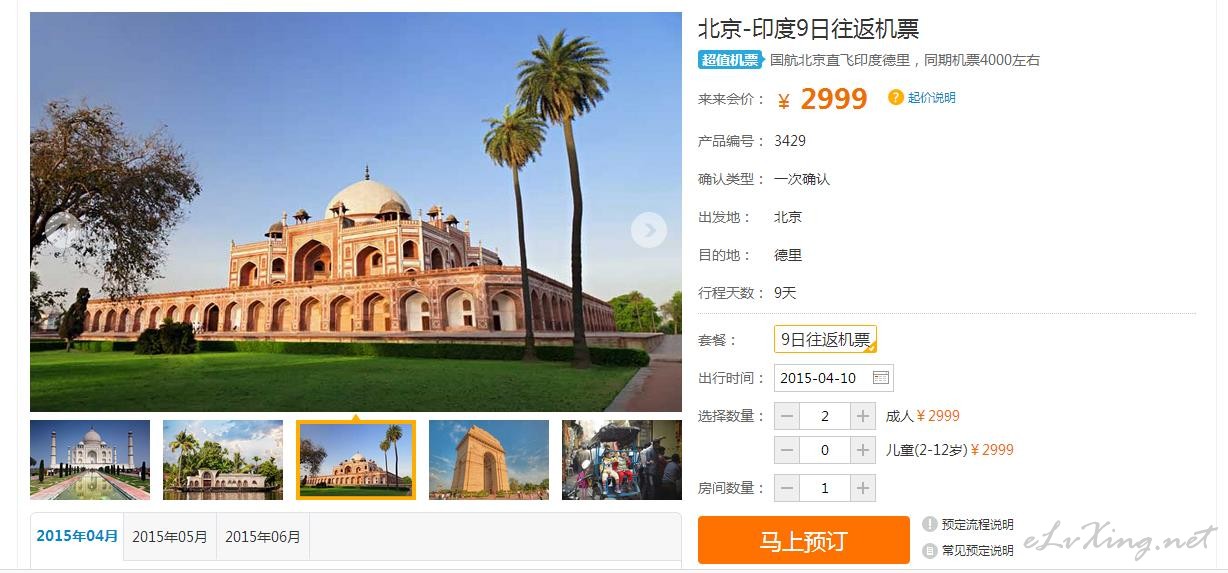Click the next image arrow on the photo
The height and width of the screenshot is (573, 1228).
(649, 231)
